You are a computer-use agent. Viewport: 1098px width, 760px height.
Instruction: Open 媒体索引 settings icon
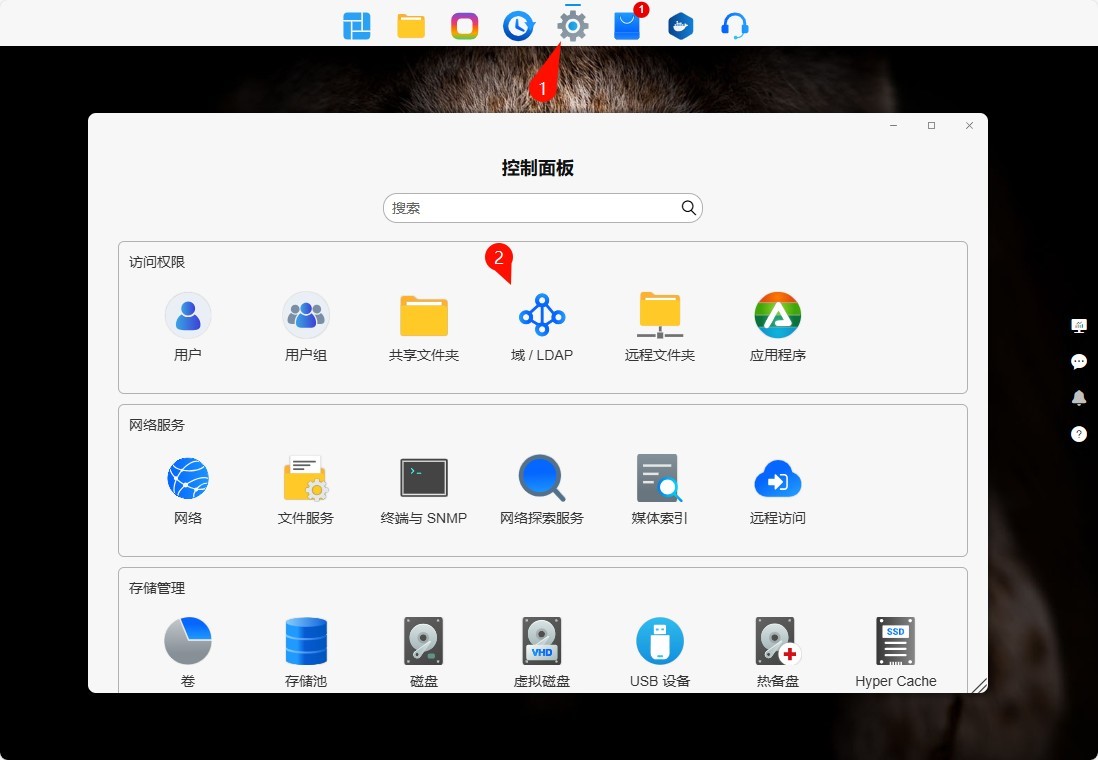tap(660, 478)
